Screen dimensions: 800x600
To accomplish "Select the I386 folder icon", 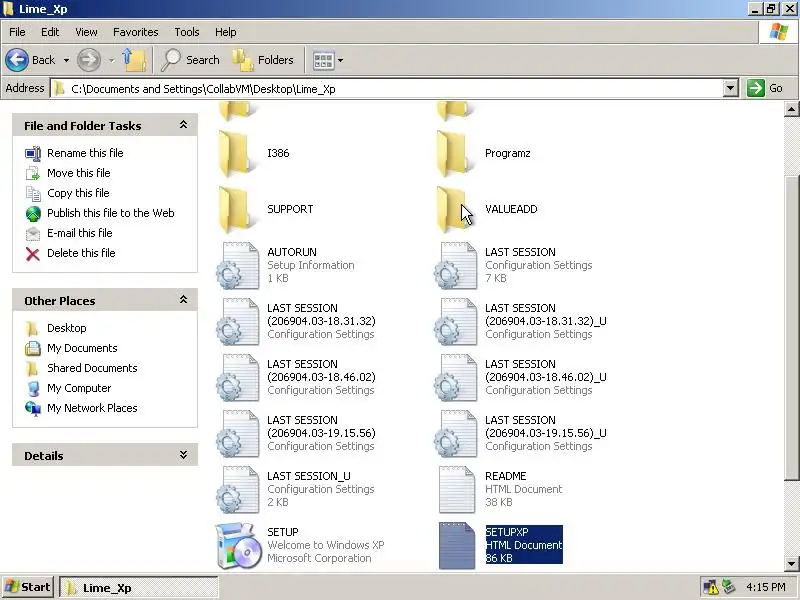I will pos(236,153).
